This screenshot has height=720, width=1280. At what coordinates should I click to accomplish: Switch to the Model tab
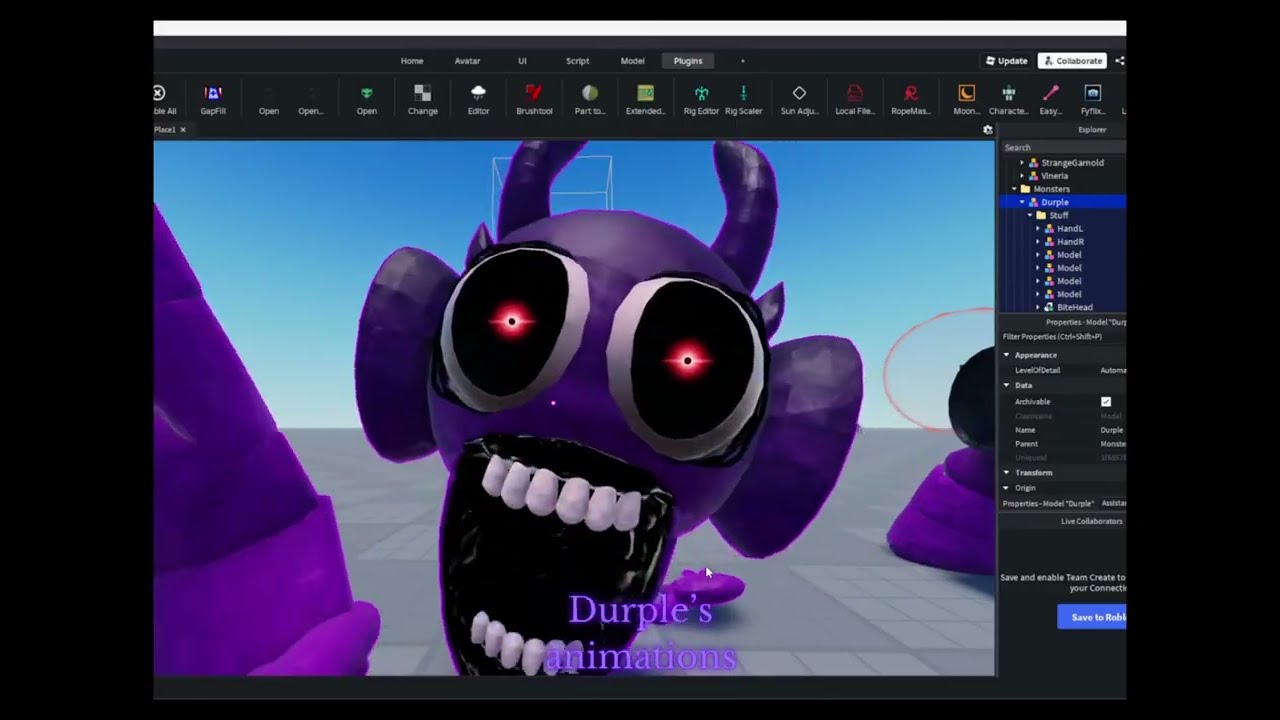pyautogui.click(x=632, y=61)
